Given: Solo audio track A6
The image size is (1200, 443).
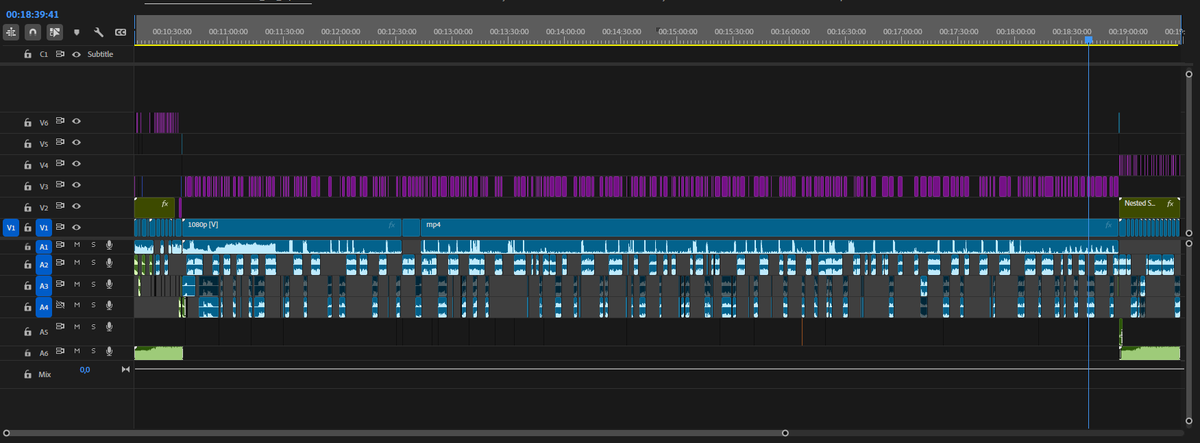Looking at the screenshot, I should pos(93,352).
